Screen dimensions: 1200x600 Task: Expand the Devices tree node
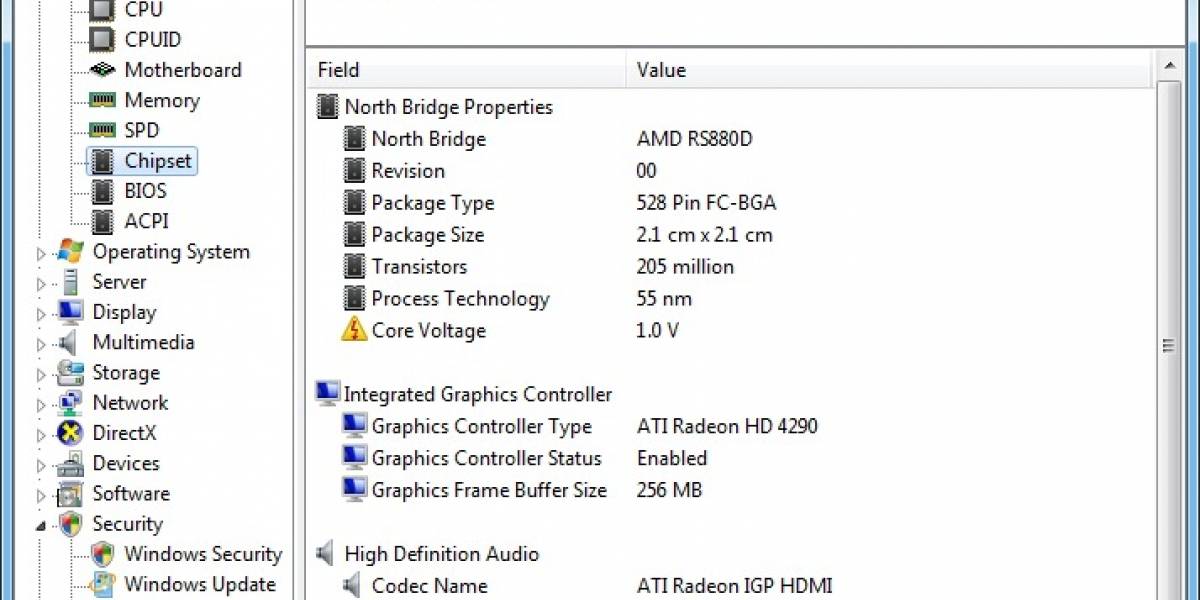click(x=41, y=465)
